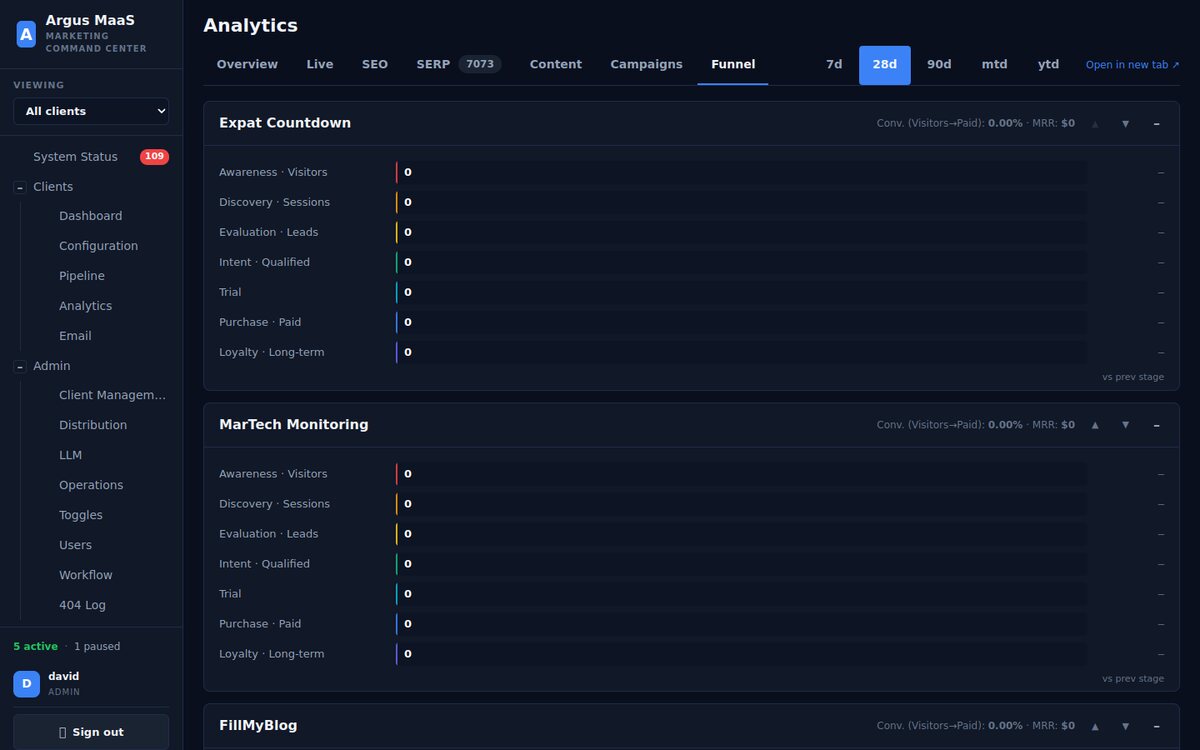1200x750 pixels.
Task: Click the Expat Countdown card title
Action: coord(285,123)
